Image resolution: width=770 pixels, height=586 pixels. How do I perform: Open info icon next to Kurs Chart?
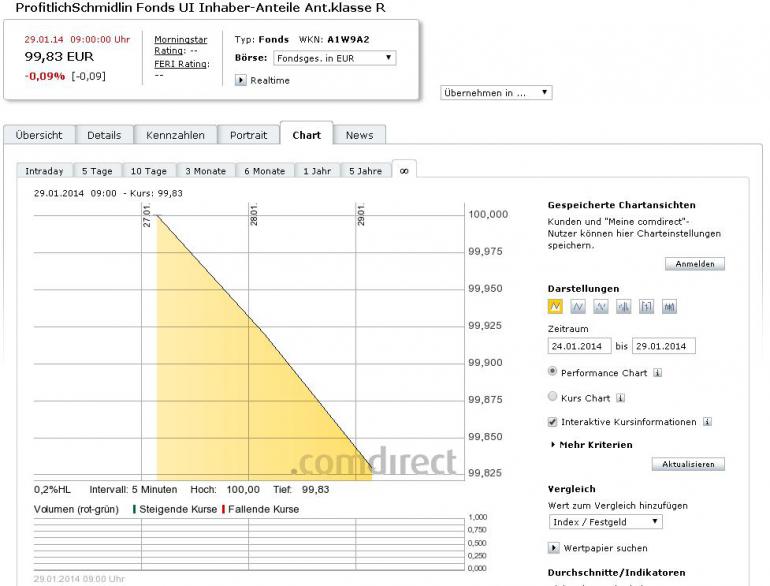coord(621,398)
